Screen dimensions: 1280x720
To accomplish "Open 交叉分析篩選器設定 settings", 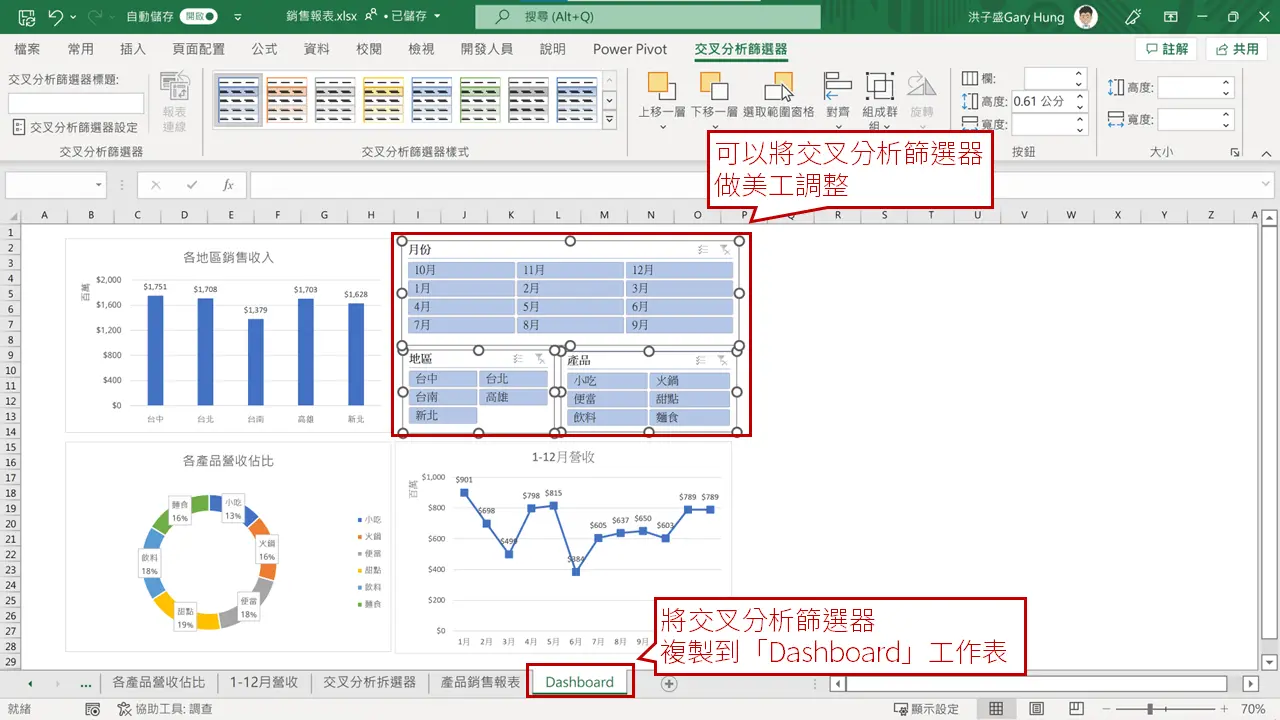I will coord(76,127).
